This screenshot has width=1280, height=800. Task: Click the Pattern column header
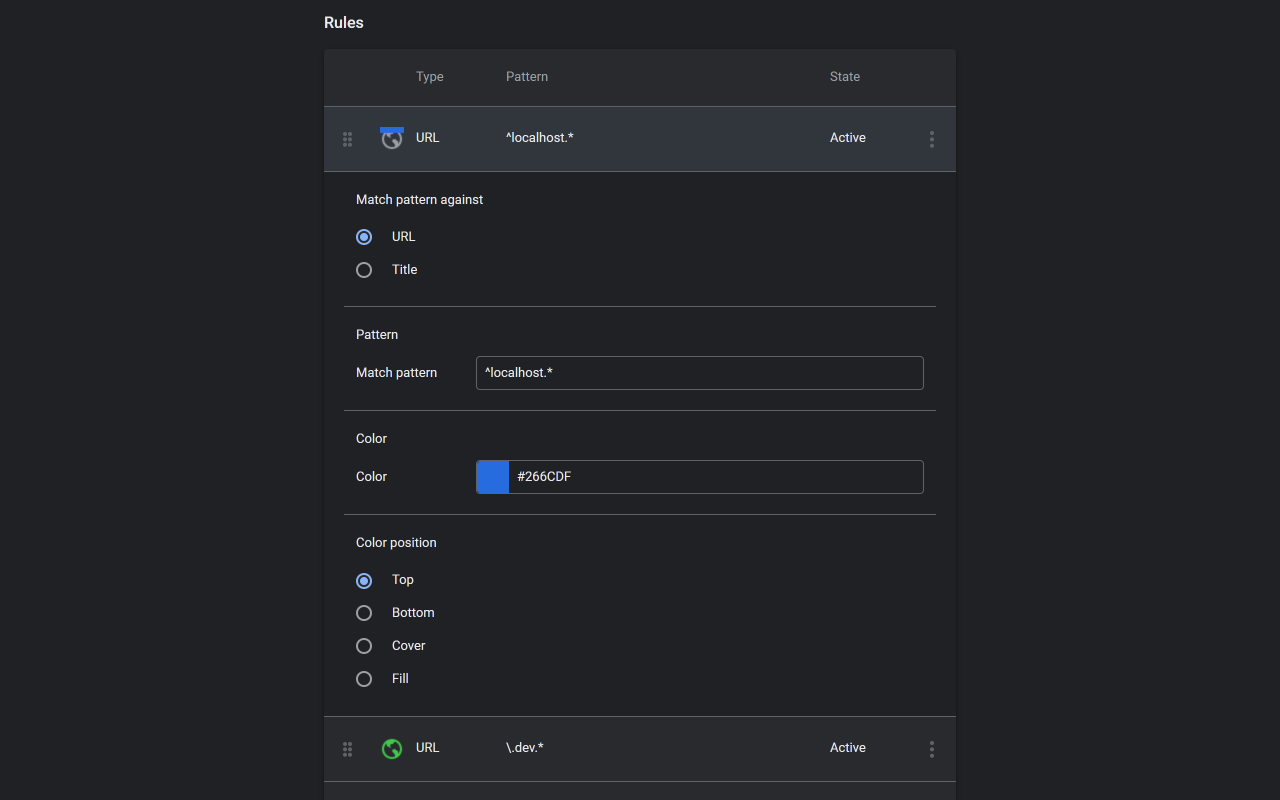(x=527, y=77)
